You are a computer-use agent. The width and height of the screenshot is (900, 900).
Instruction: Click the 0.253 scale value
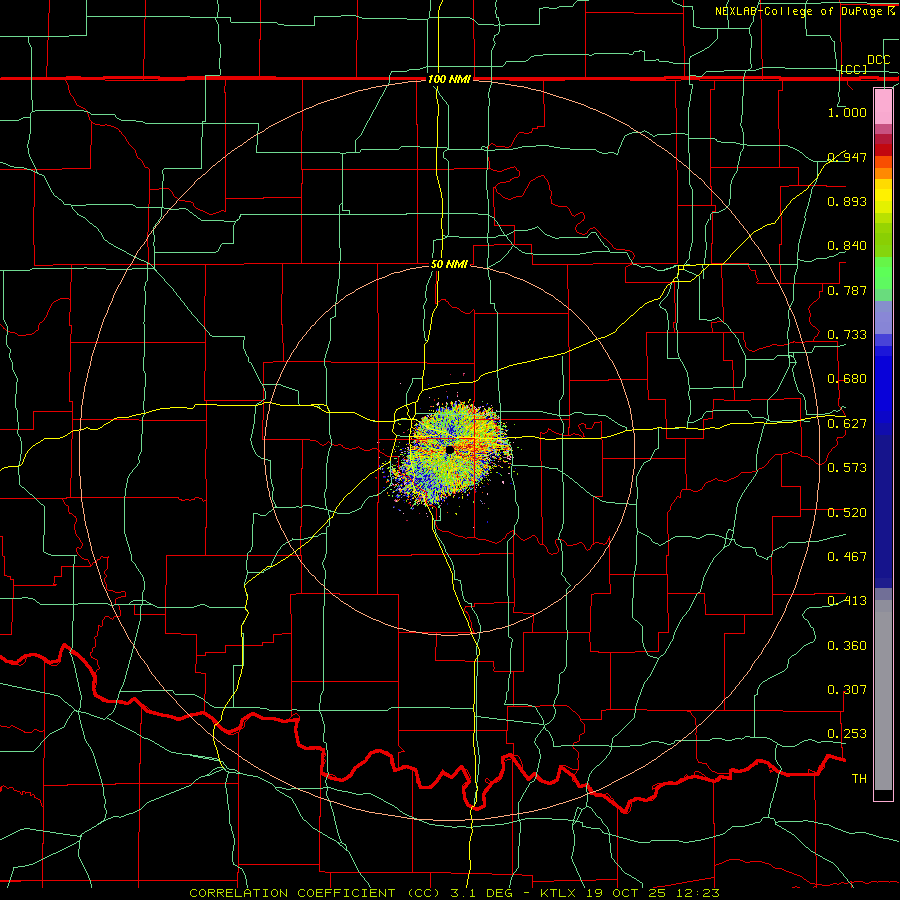point(847,734)
